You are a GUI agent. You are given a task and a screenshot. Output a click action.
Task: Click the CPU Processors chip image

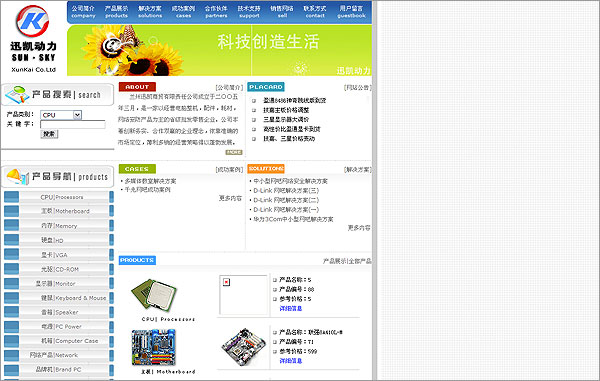click(154, 296)
